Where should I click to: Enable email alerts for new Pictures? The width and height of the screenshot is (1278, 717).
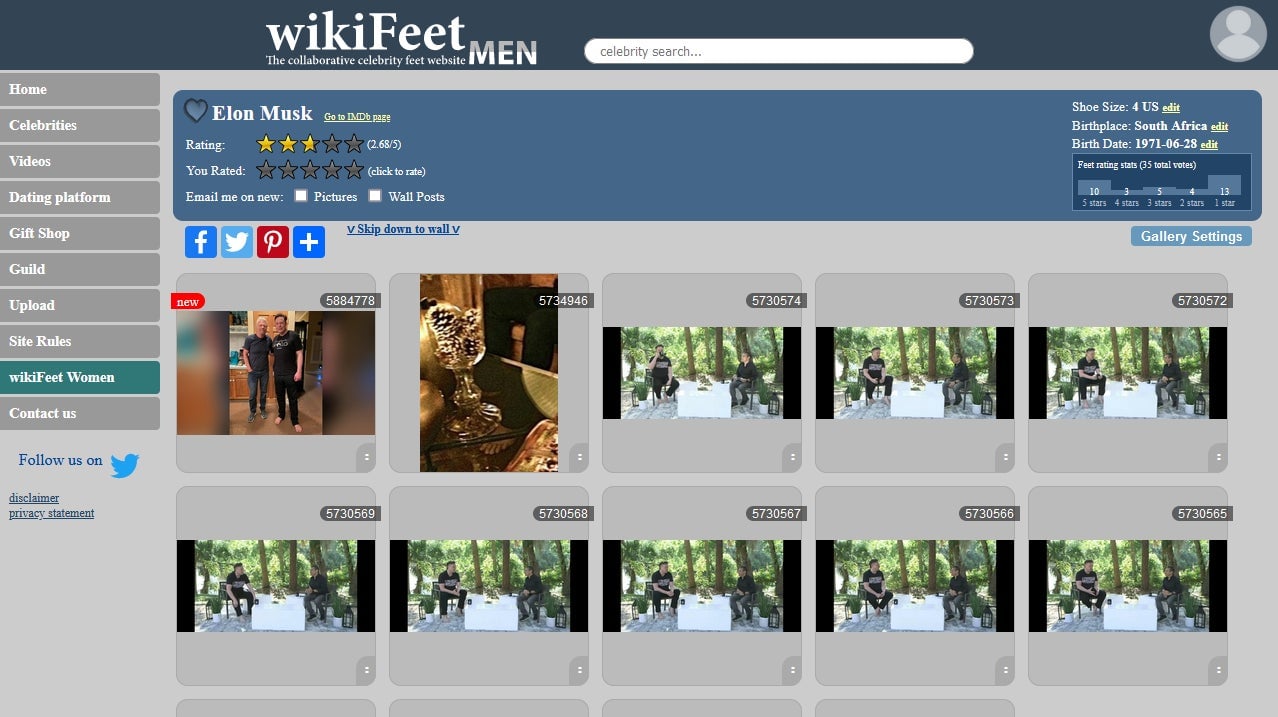[301, 196]
